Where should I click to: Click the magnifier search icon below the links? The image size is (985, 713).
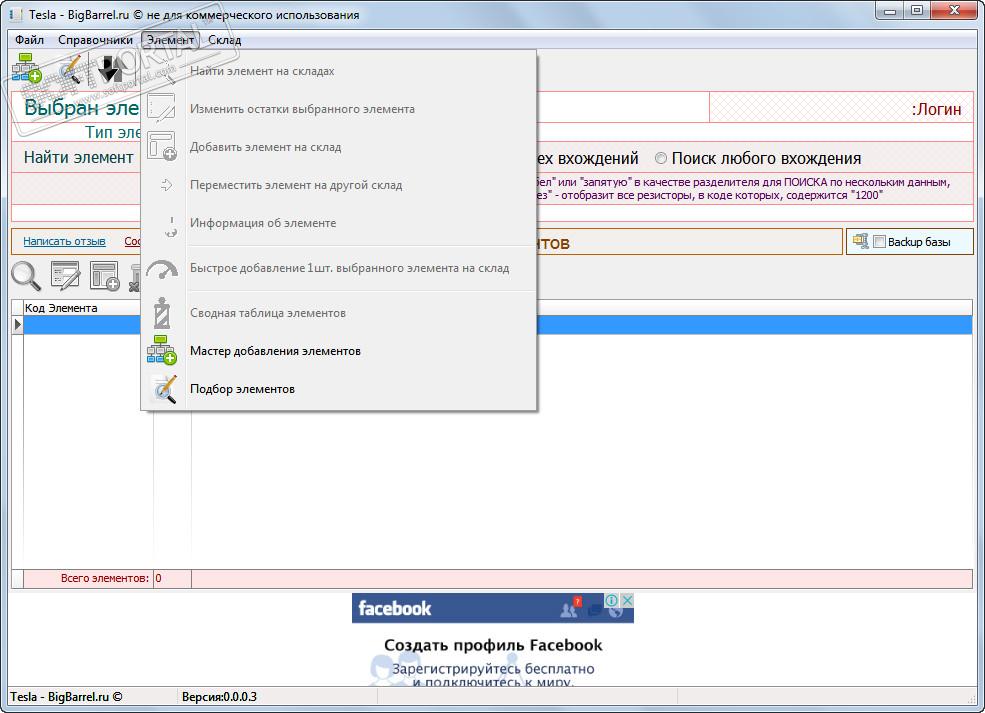coord(26,276)
